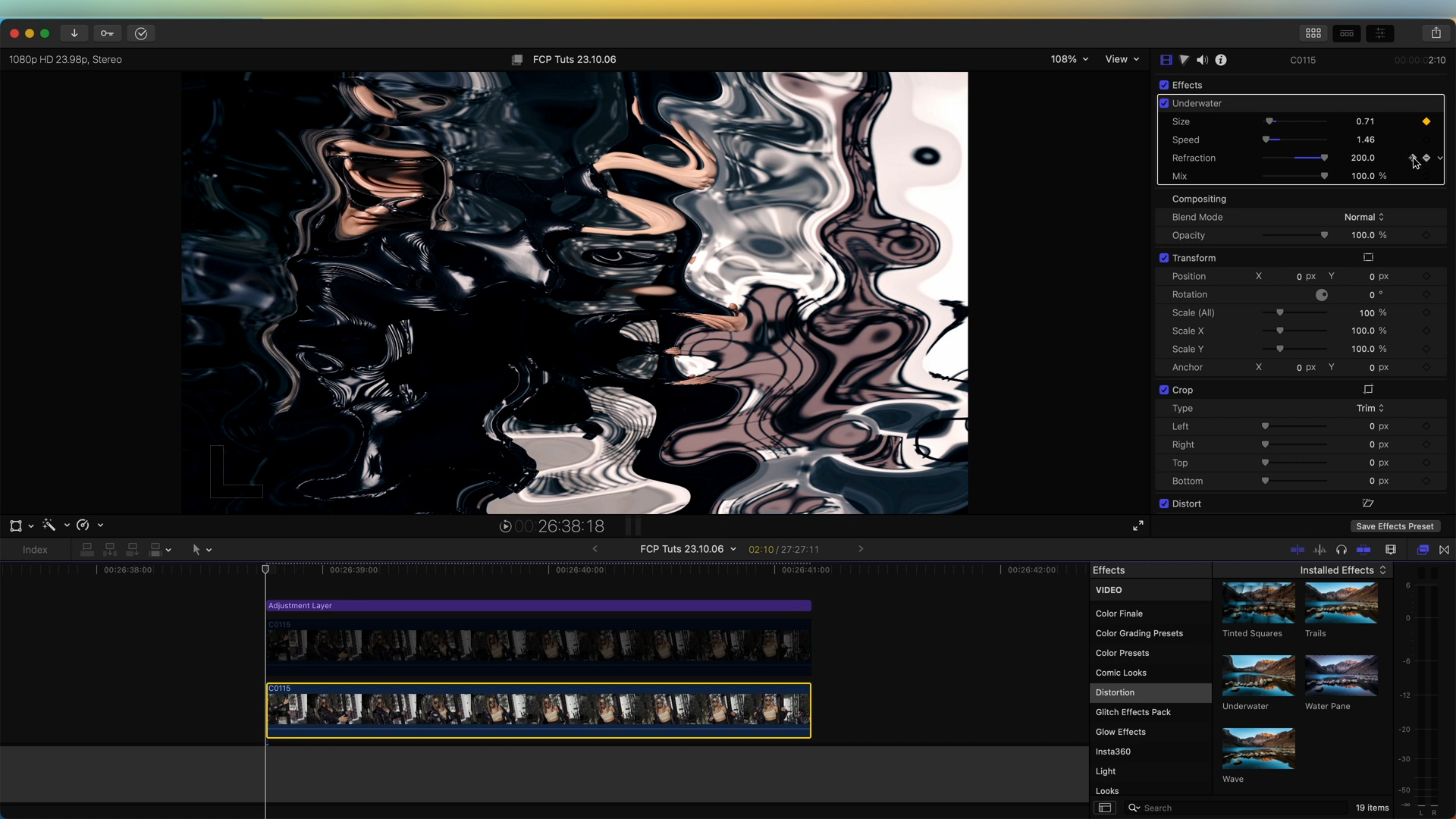This screenshot has width=1456, height=819.
Task: Toggle video skimming icon
Action: (x=1298, y=550)
